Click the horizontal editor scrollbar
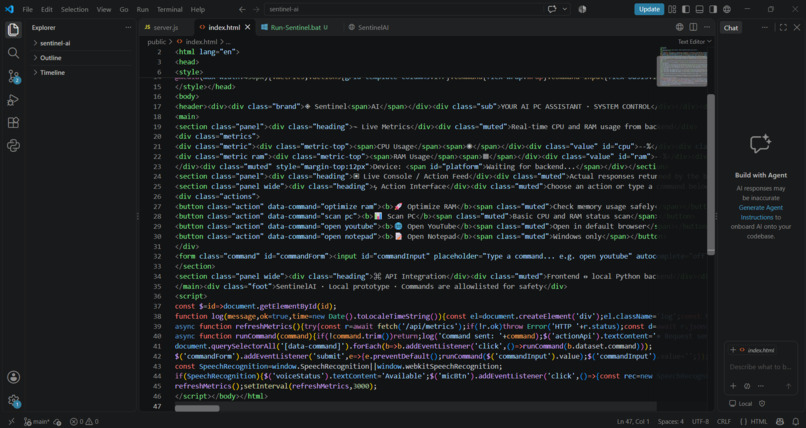 [x=197, y=408]
